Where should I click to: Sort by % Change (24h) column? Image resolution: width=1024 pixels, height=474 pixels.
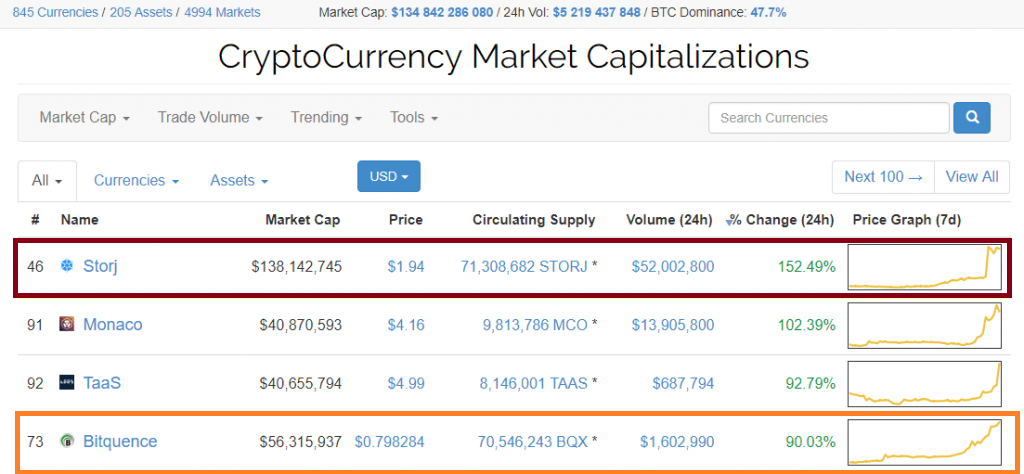tap(780, 220)
